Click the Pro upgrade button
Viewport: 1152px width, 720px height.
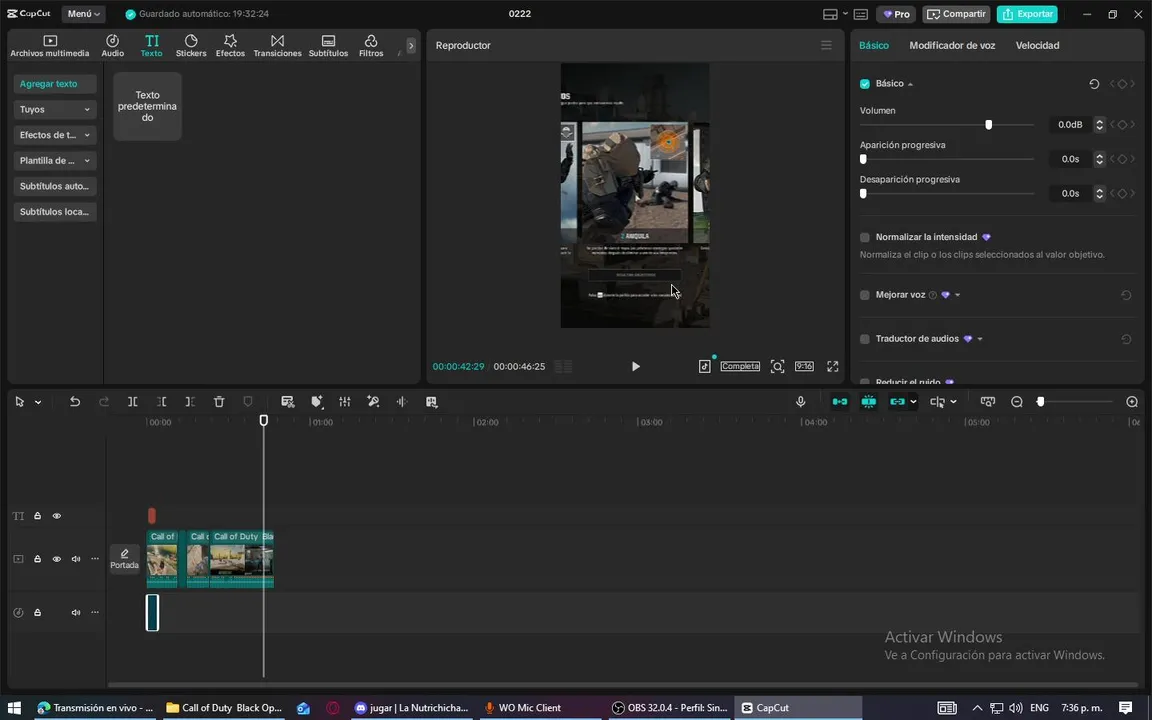896,14
